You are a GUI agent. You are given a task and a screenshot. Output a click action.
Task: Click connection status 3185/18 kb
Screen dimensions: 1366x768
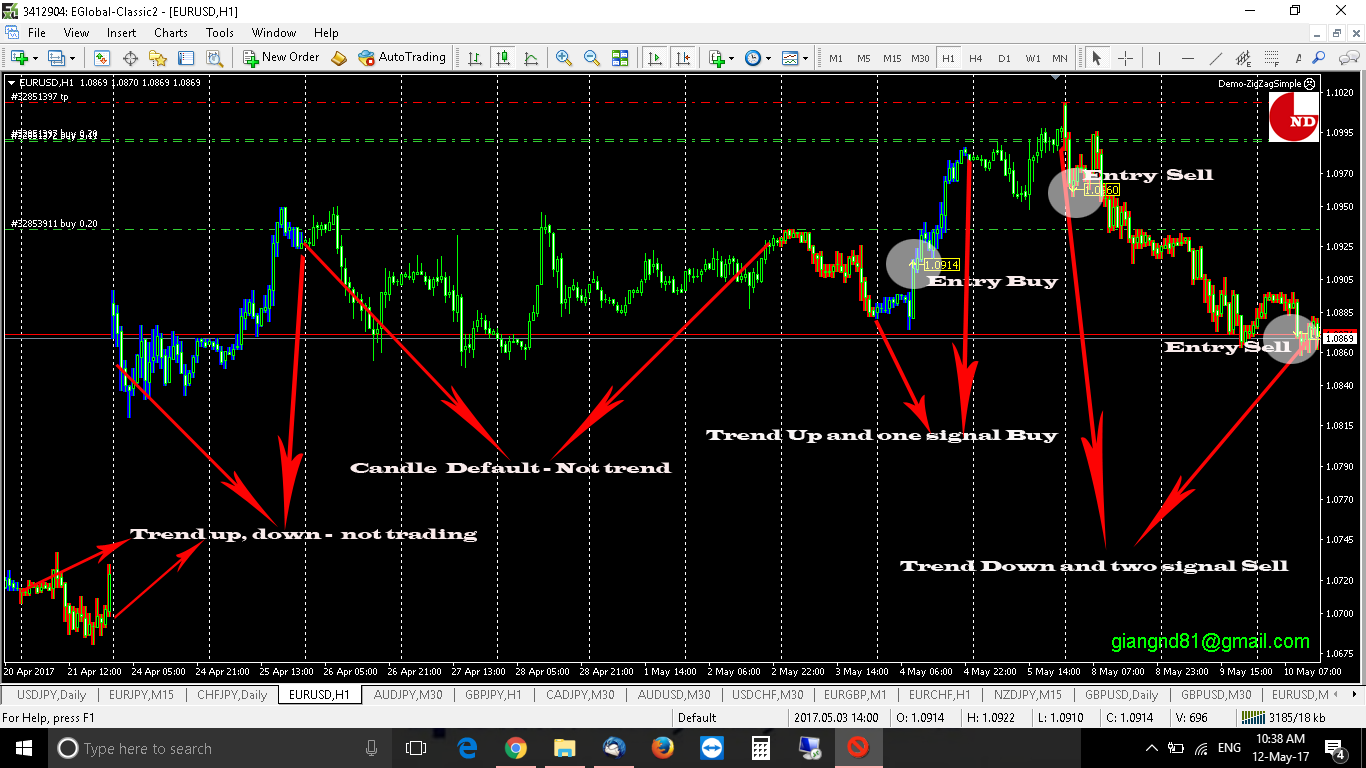click(1284, 717)
